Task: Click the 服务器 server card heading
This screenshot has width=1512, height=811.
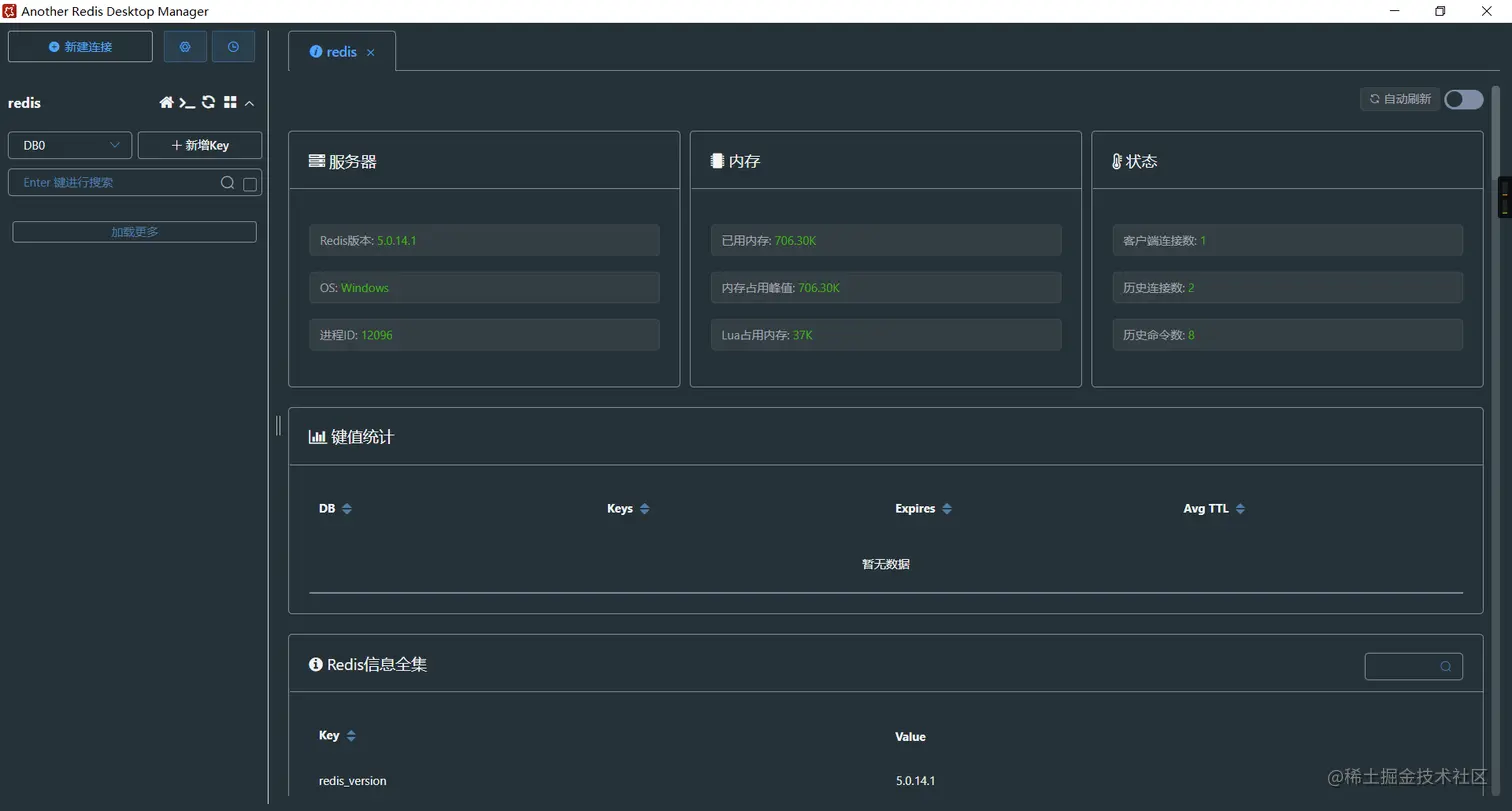Action: (x=343, y=161)
